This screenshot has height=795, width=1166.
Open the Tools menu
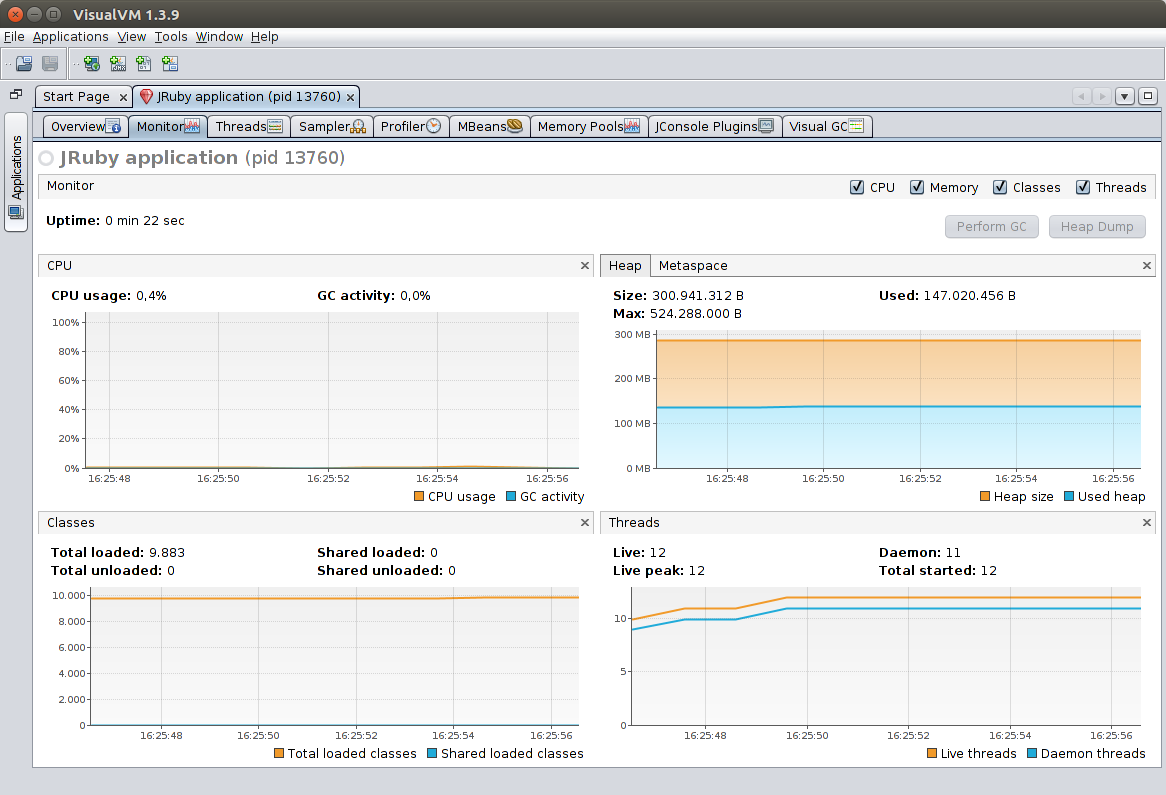click(171, 36)
